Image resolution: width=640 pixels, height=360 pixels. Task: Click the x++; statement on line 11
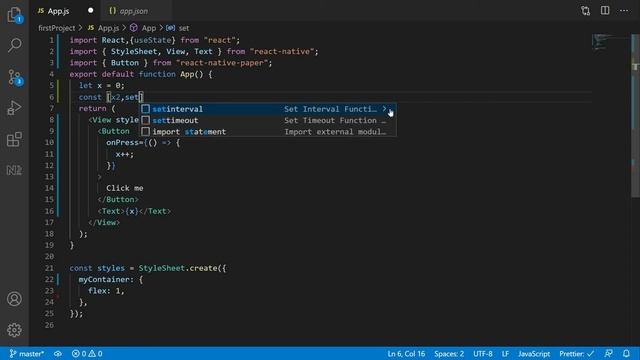[124, 154]
